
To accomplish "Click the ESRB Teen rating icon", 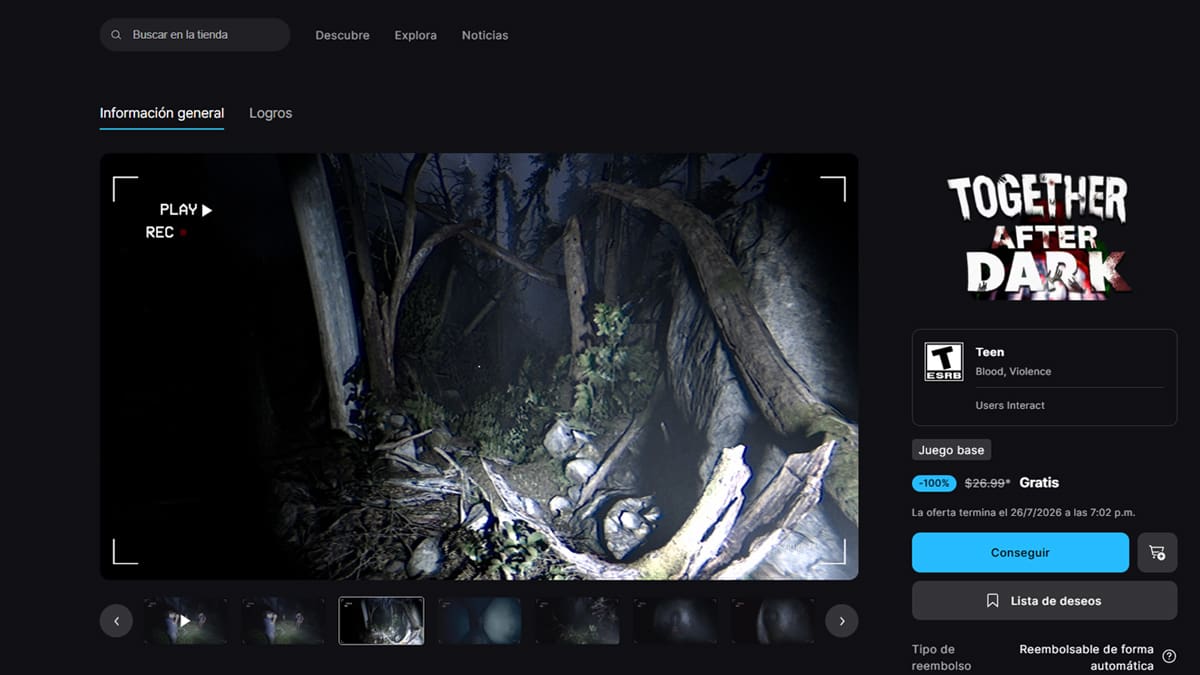I will point(944,362).
